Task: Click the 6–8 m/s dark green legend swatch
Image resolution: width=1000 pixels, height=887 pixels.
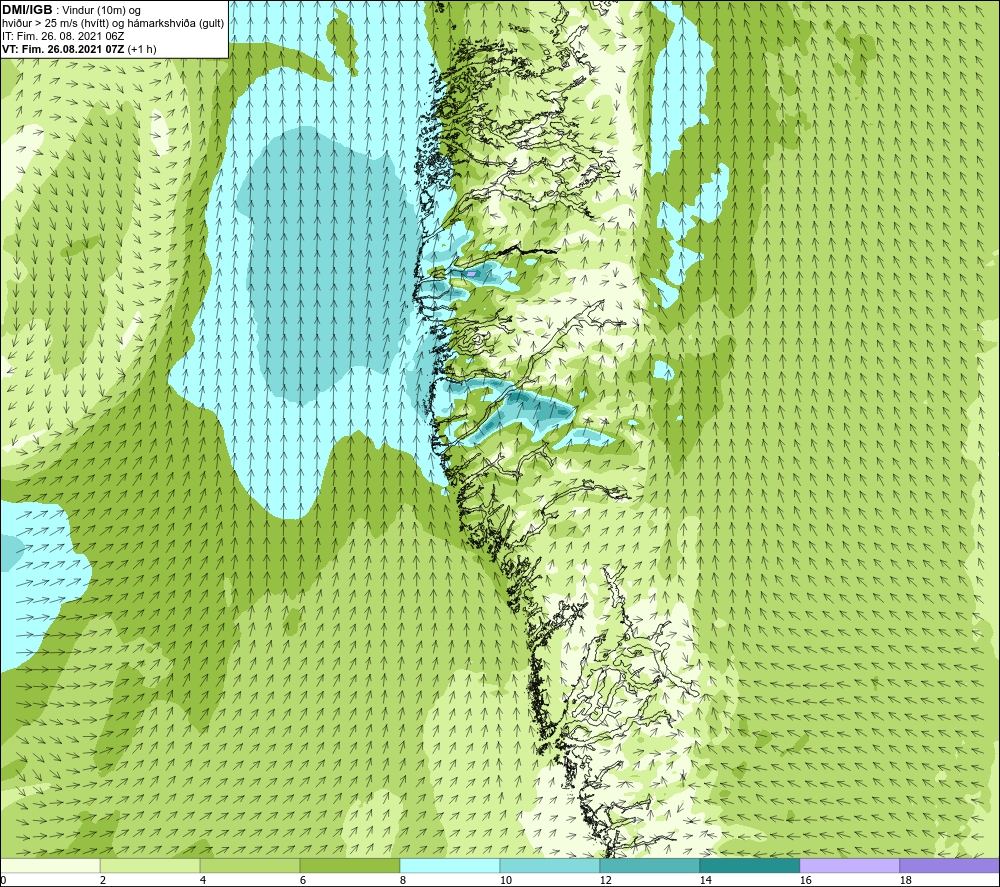Action: (x=349, y=865)
